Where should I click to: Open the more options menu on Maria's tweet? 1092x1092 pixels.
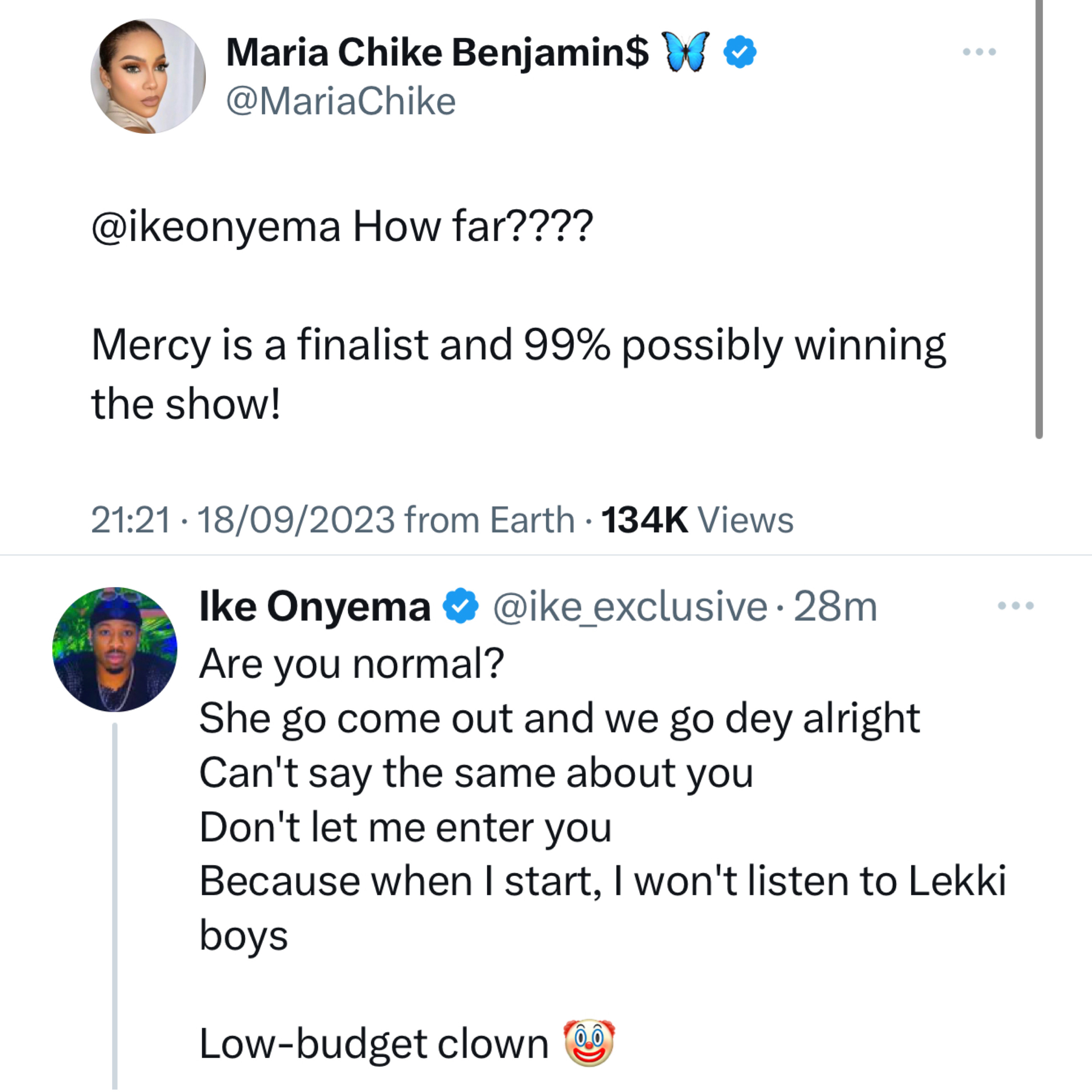point(979,52)
